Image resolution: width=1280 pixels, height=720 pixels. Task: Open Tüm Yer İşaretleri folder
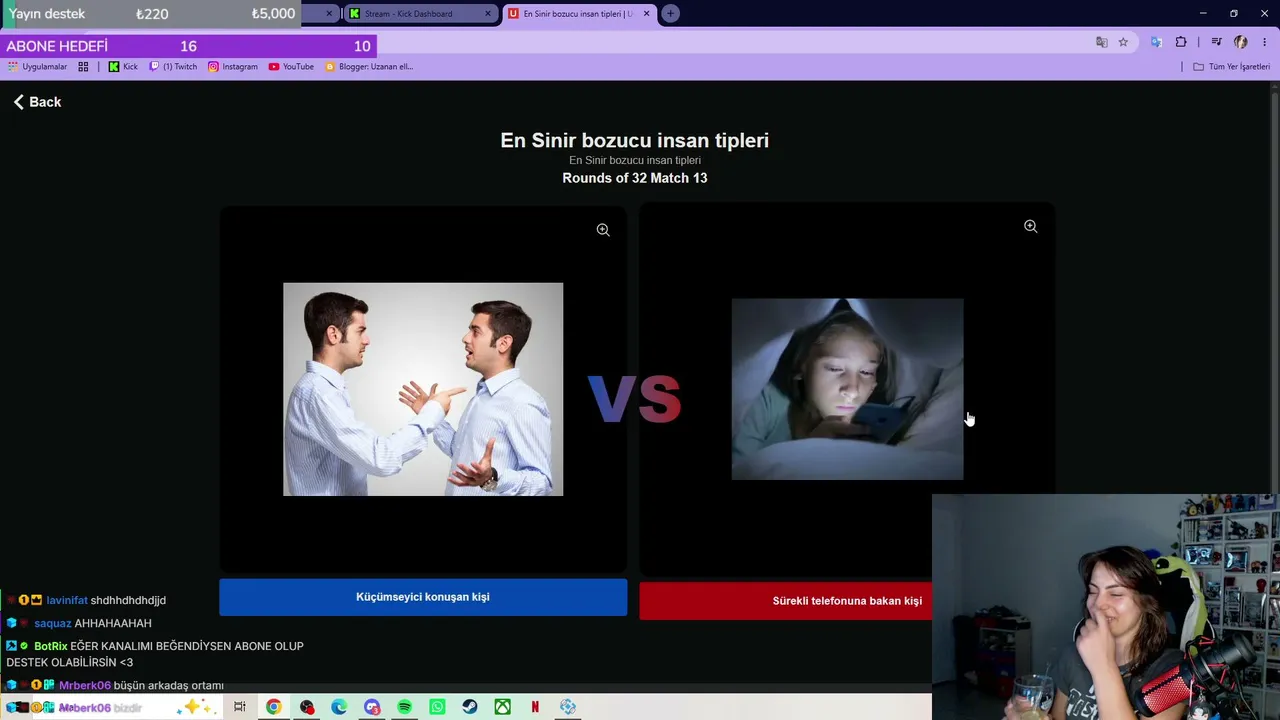coord(1231,67)
